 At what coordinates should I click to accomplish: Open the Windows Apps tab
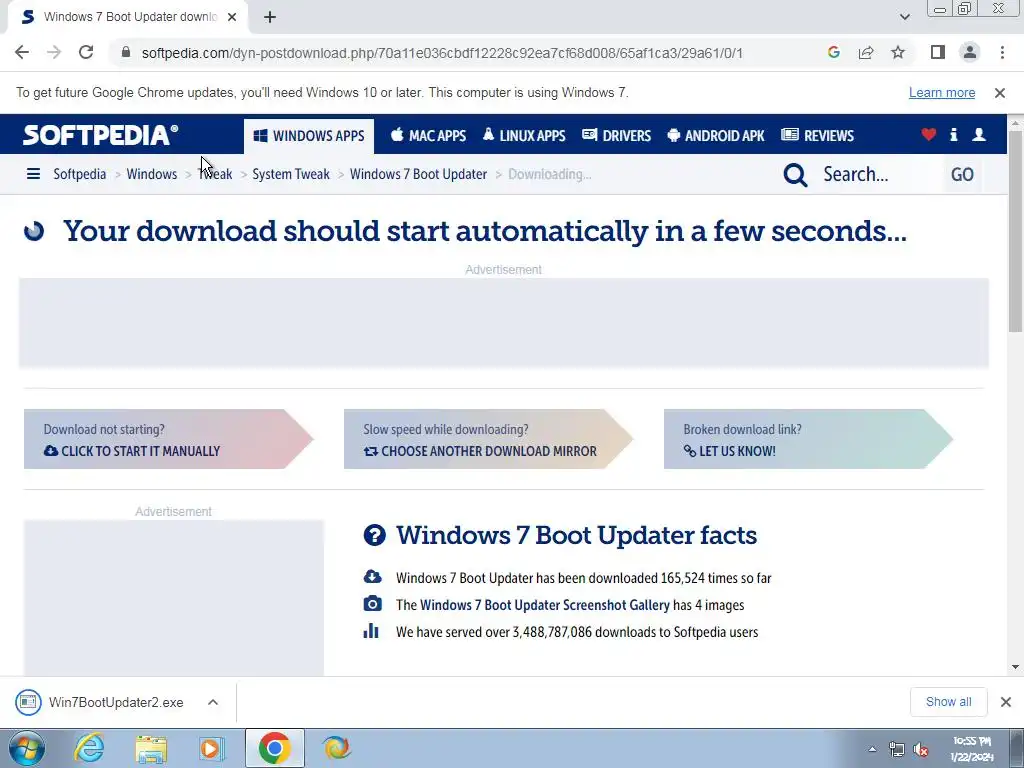pos(309,136)
